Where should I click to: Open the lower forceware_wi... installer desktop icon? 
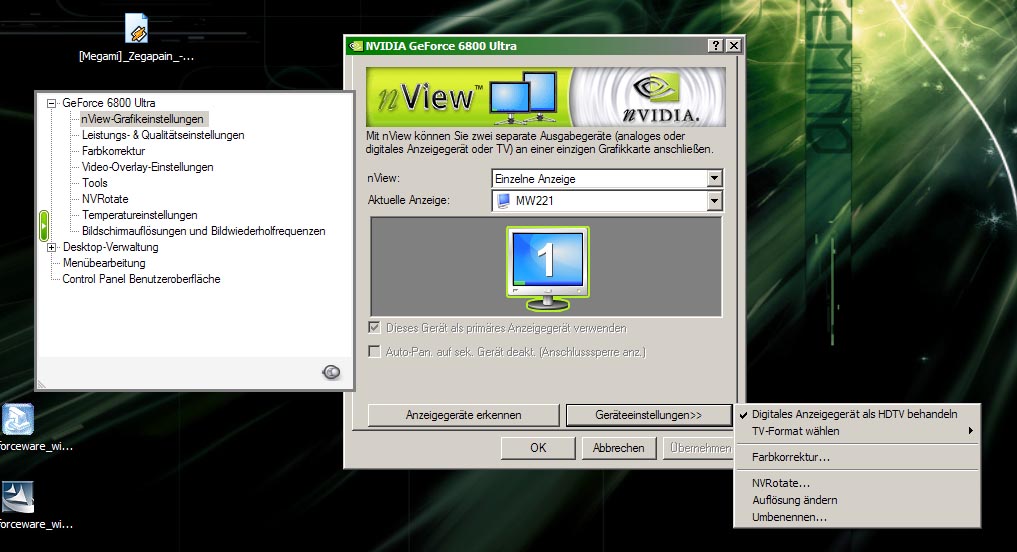tap(18, 498)
